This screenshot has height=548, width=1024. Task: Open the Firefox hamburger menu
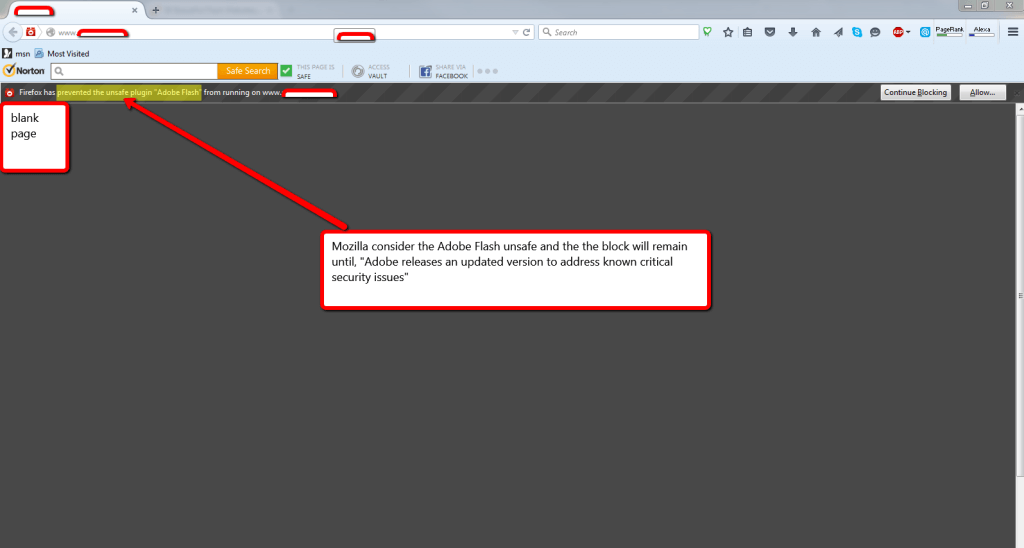click(x=1013, y=32)
